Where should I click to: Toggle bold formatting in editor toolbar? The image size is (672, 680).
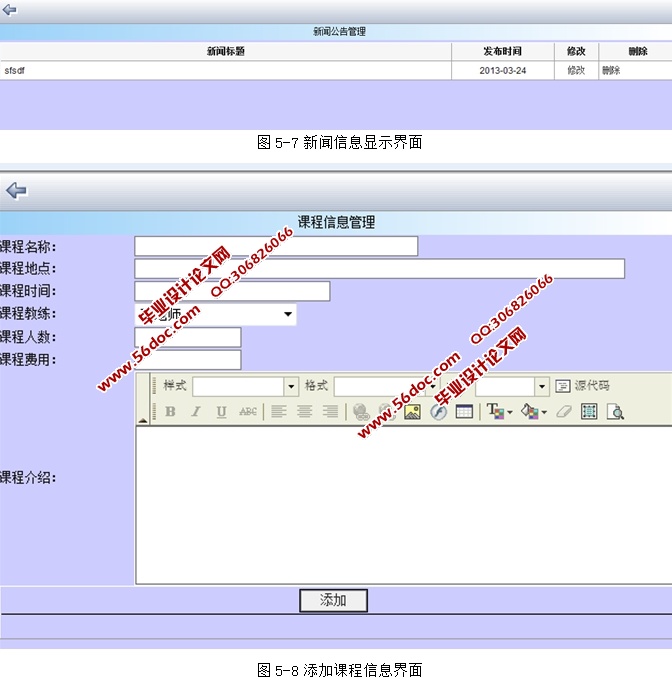(x=170, y=412)
